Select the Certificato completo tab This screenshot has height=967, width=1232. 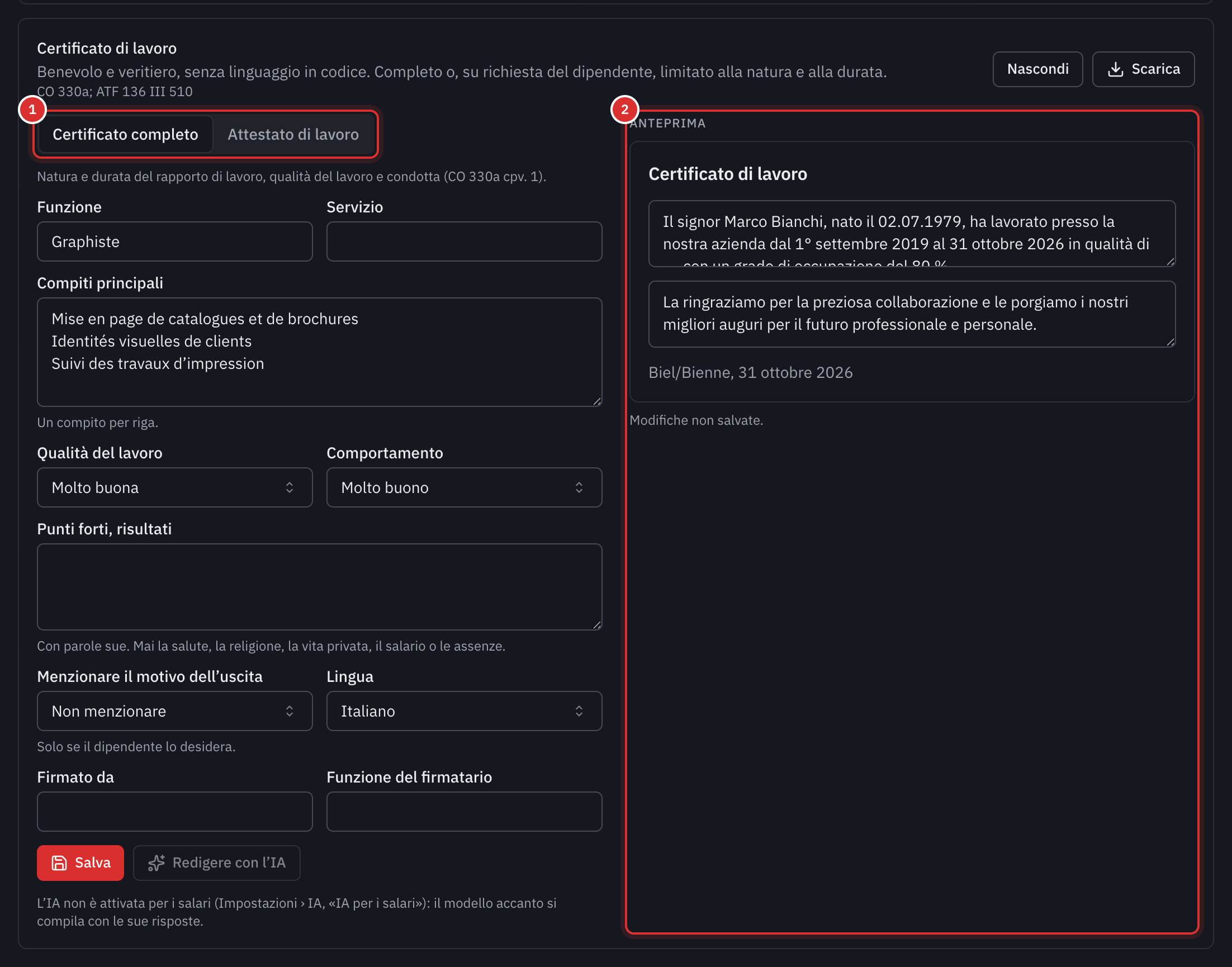coord(125,134)
